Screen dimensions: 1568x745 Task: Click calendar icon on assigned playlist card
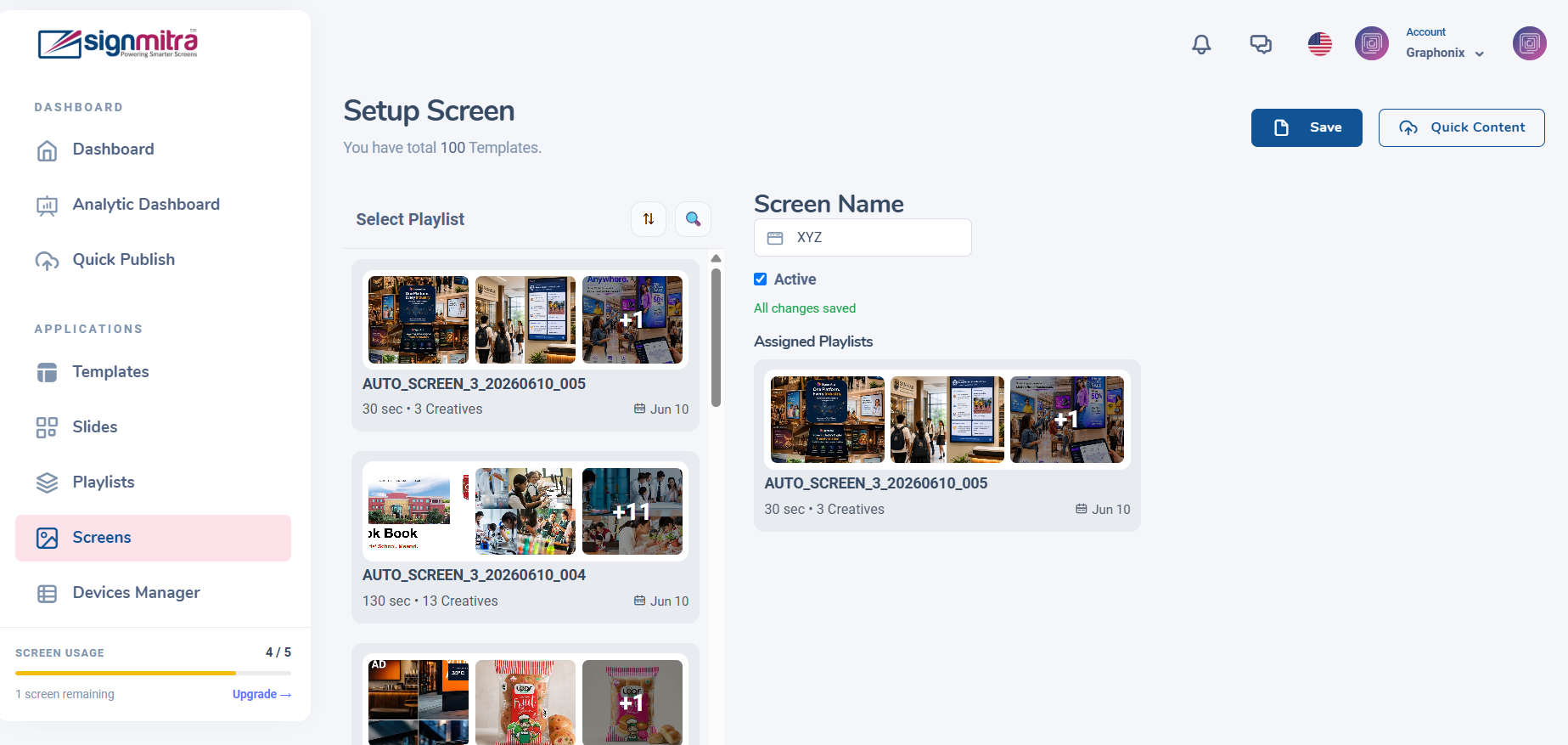point(1081,509)
